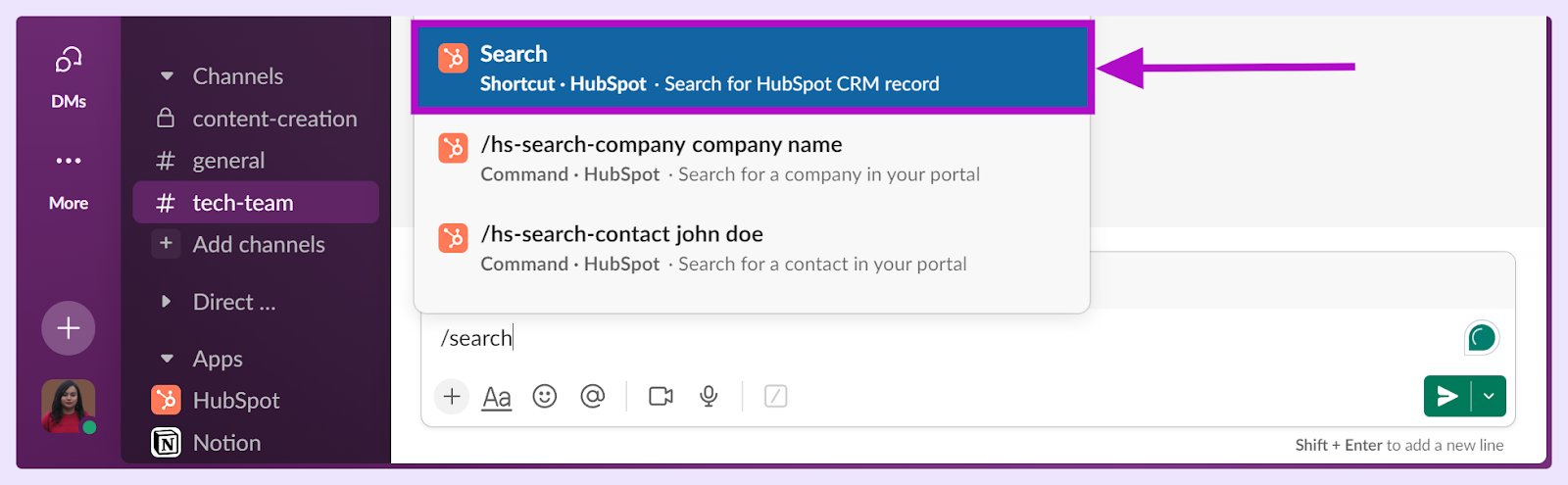This screenshot has width=1568, height=485.
Task: Click the @ mention icon
Action: [x=592, y=396]
